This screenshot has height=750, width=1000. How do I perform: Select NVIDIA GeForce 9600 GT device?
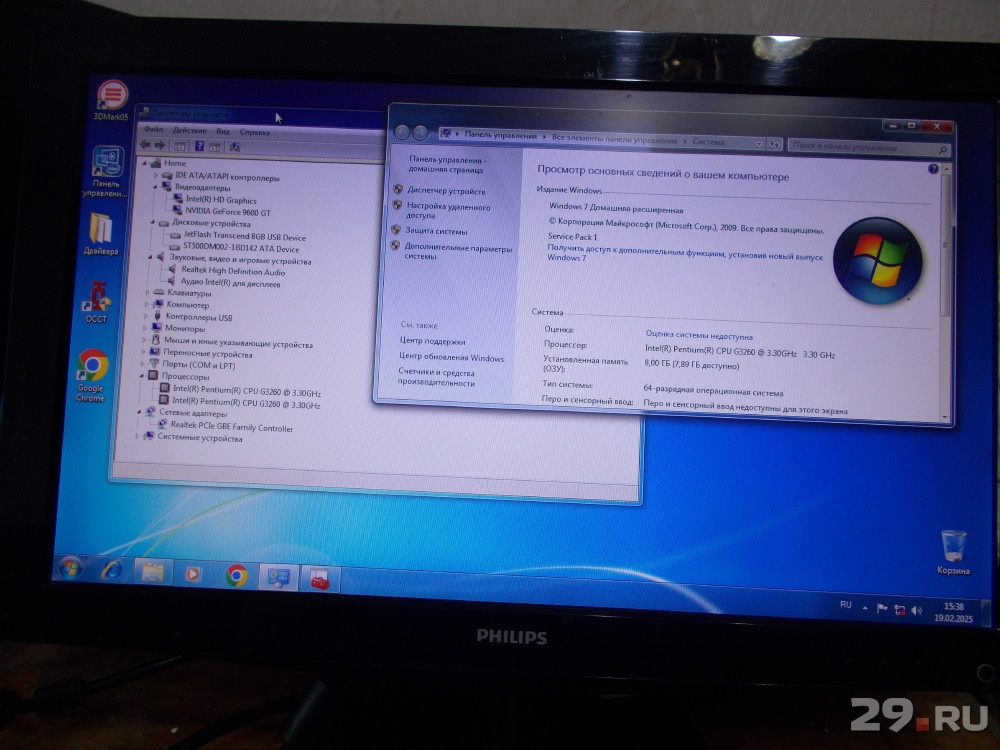tap(228, 212)
